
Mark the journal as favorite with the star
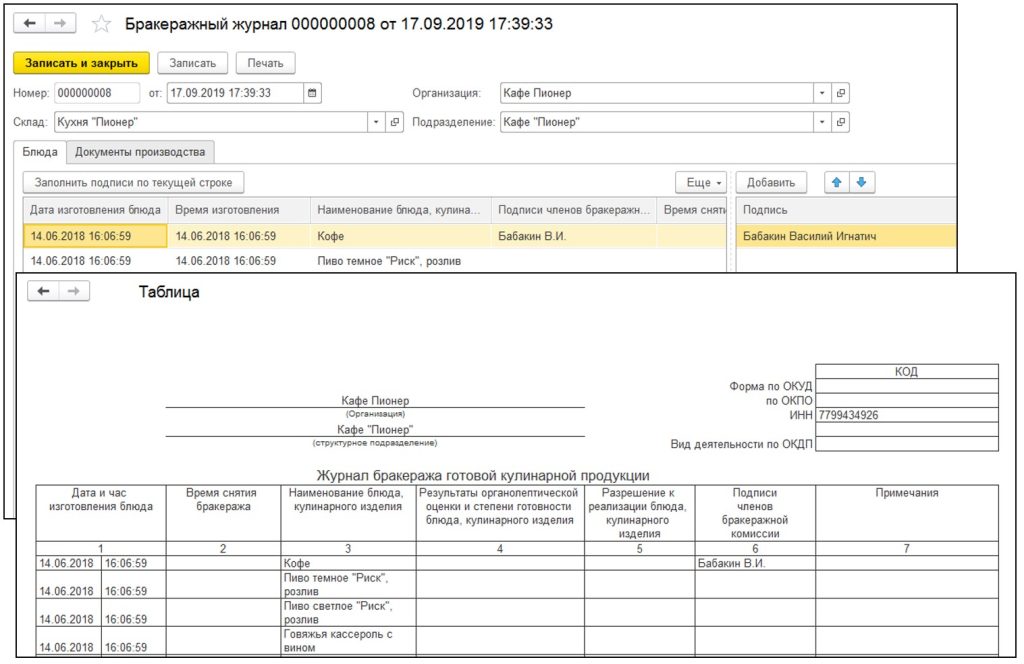coord(100,24)
